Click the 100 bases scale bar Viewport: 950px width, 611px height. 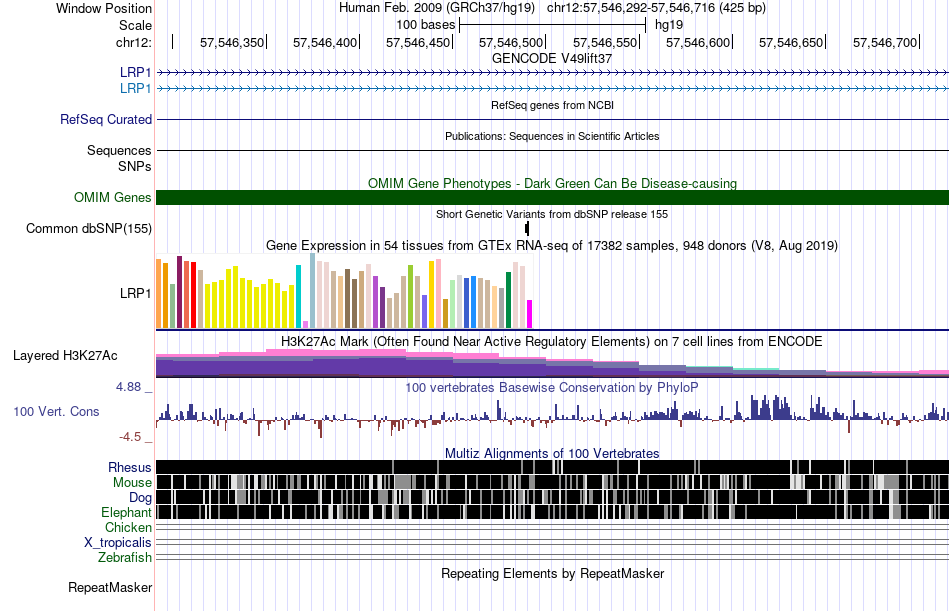(553, 25)
